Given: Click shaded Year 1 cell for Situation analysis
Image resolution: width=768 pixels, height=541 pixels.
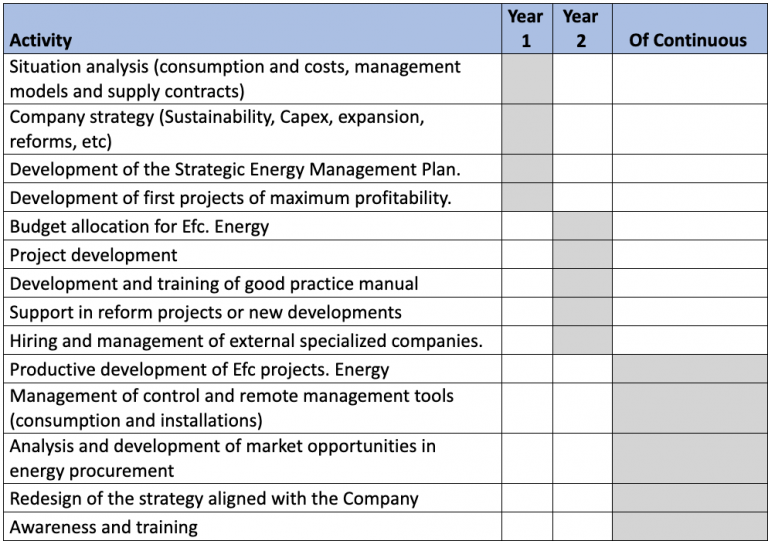Looking at the screenshot, I should [x=527, y=79].
